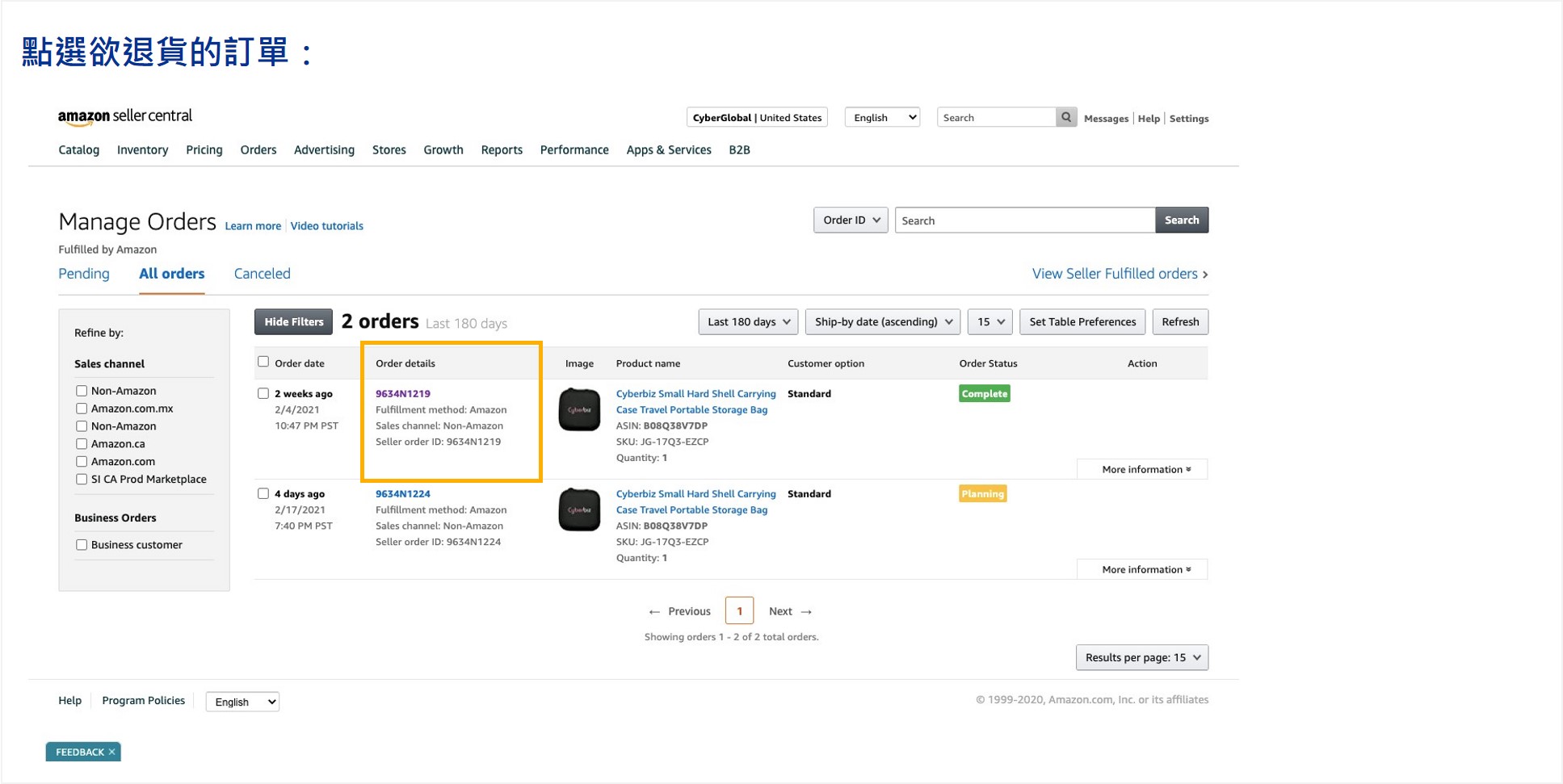Open Messages in the header
Screen dimensions: 1563x784
[1106, 118]
